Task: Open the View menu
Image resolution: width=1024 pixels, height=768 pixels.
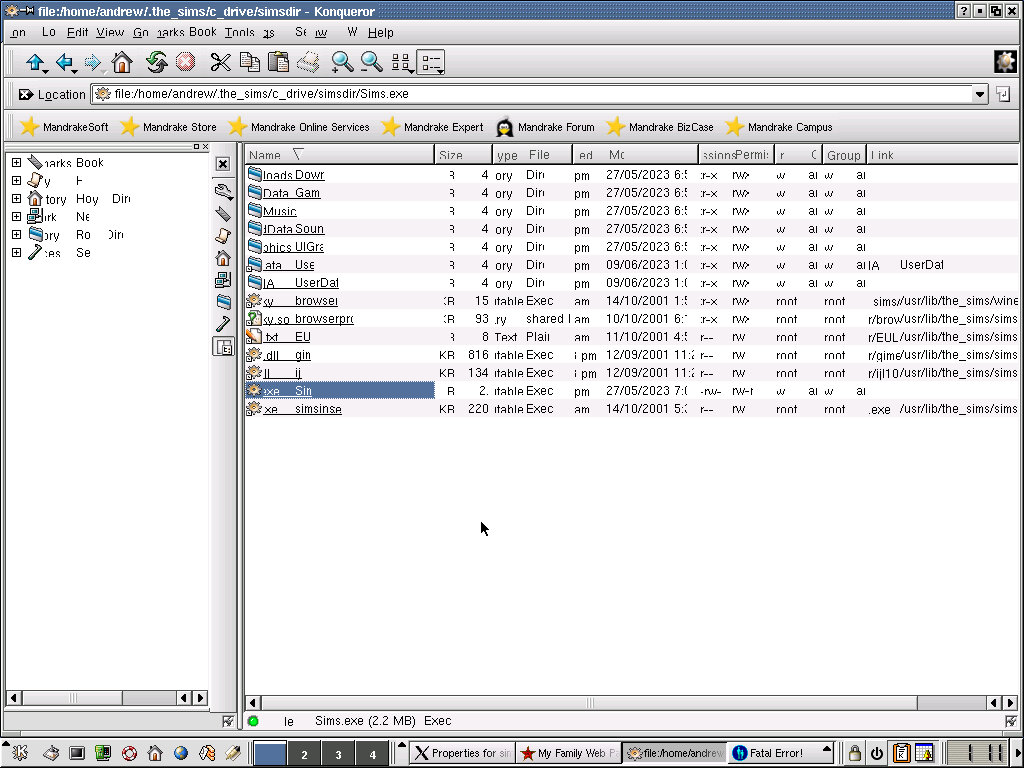Action: [110, 32]
